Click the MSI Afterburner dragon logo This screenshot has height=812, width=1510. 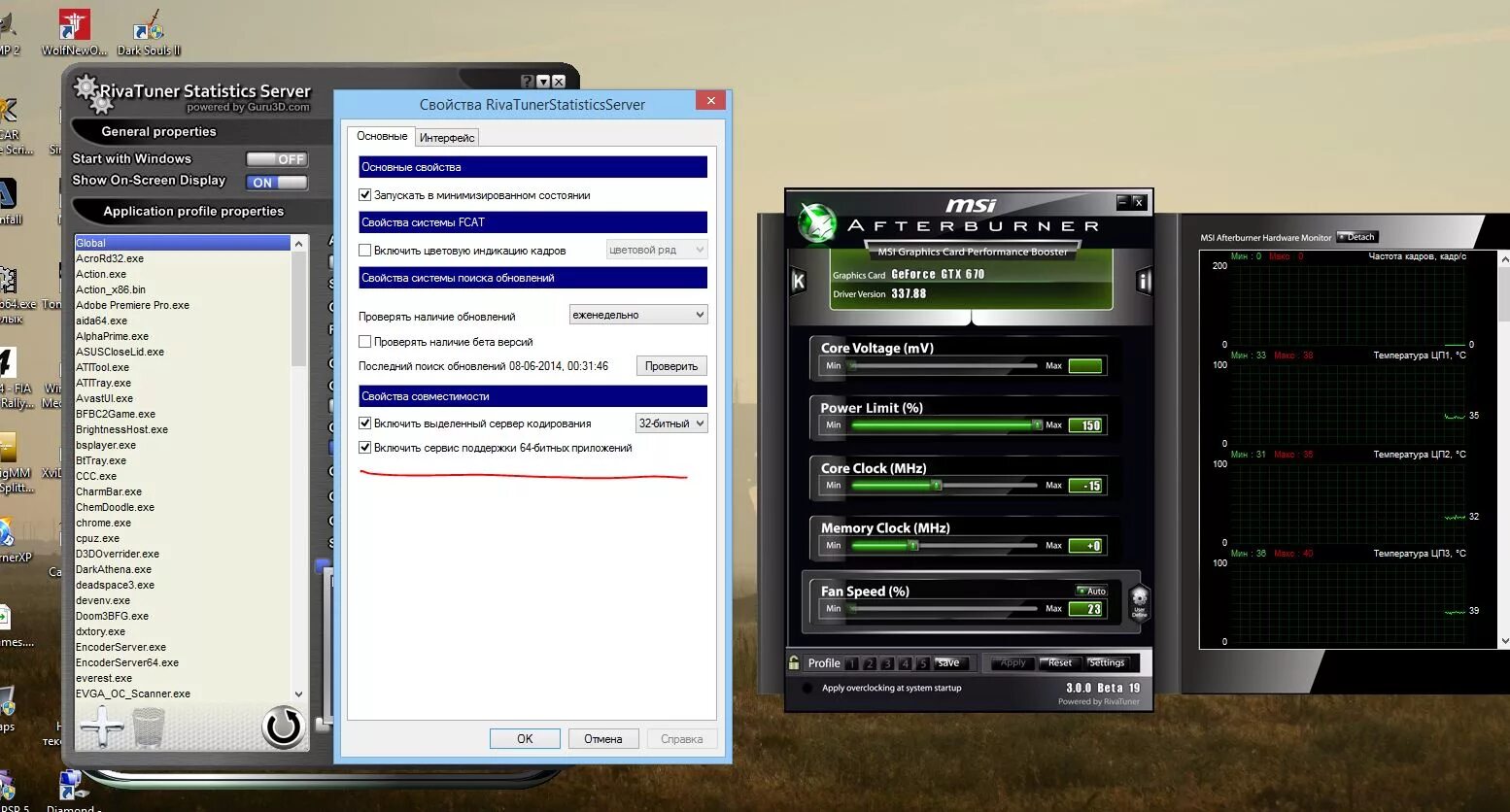[x=817, y=222]
